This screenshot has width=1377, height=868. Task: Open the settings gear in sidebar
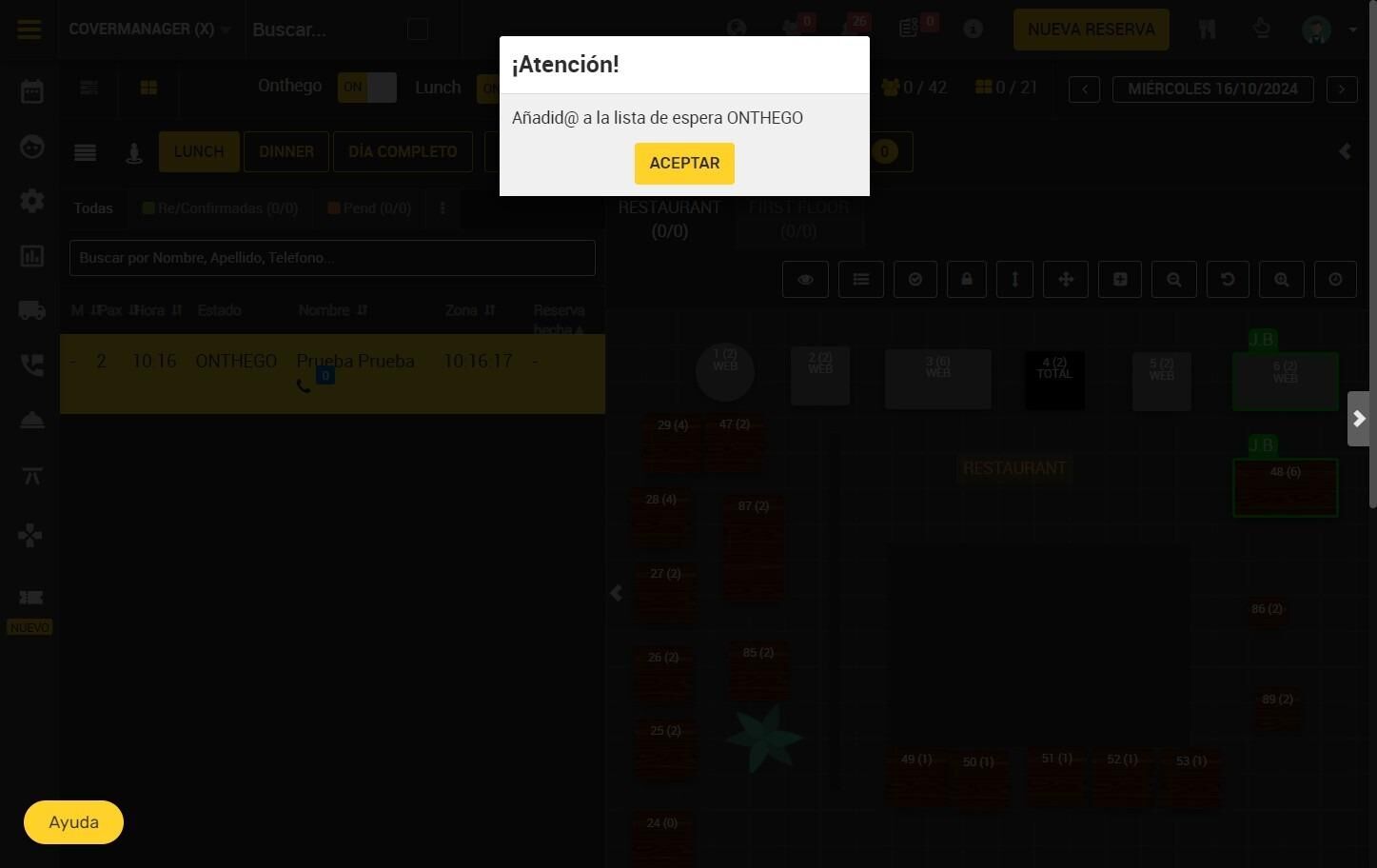[x=31, y=201]
